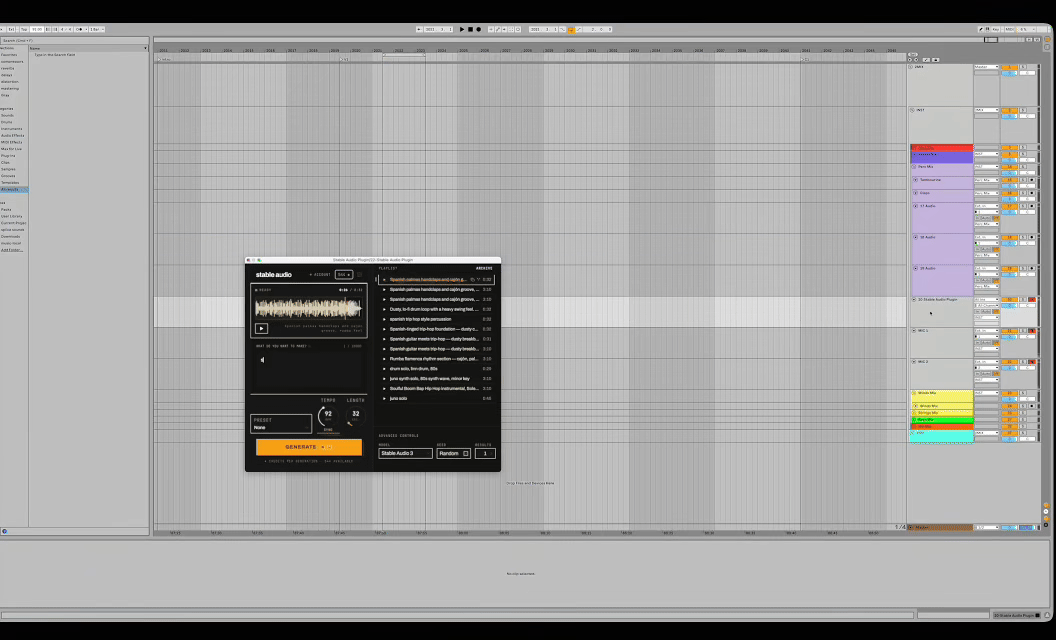Screen dimensions: 1056x640
Task: Open the Account link in Stable Audio
Action: click(320, 275)
